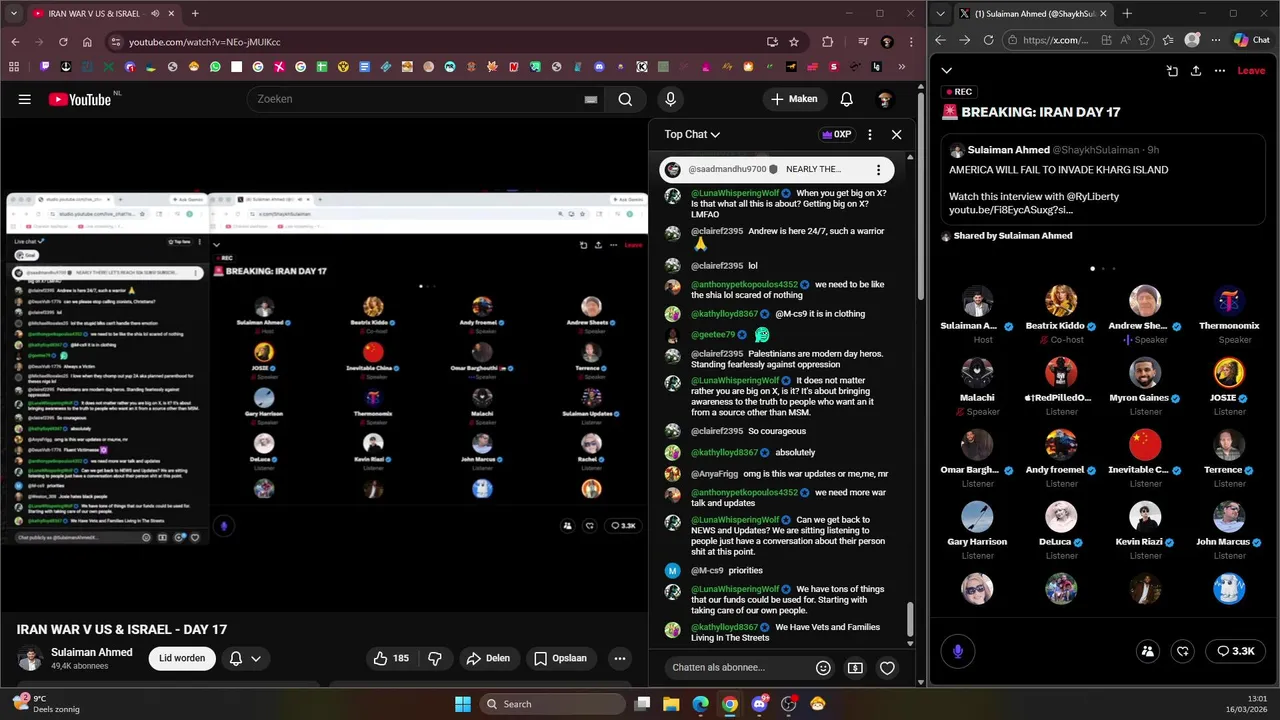Open Edge tab search dropdown arrow
Screen dimensions: 1280x720
click(941, 14)
